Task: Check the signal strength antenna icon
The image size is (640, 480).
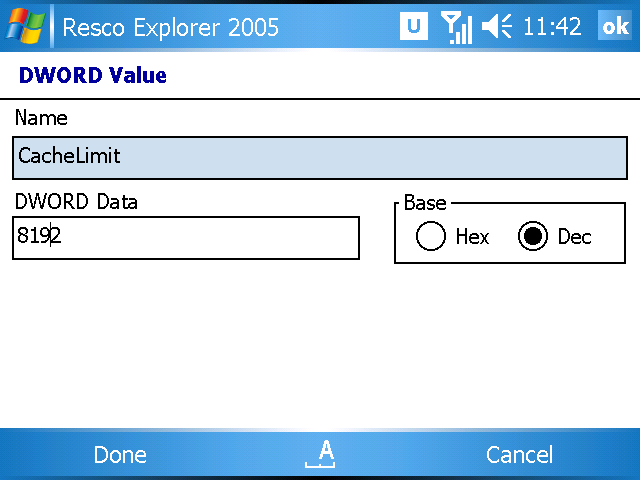Action: tap(456, 27)
